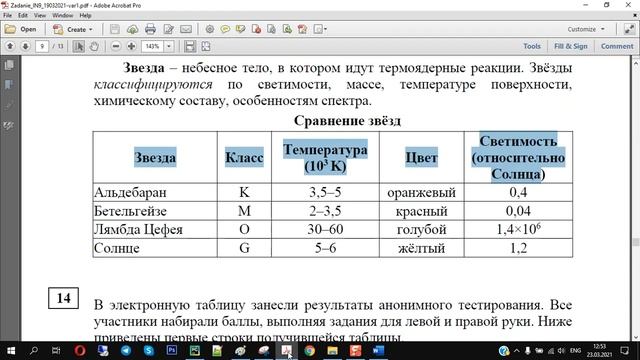Viewport: 640px width, 360px height.
Task: Click the 'Лямбда Цефея' table cell
Action: coord(155,229)
